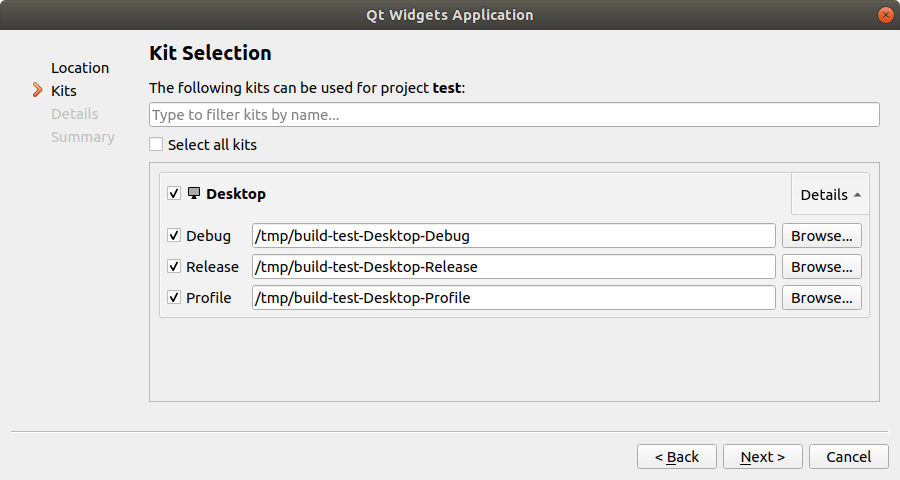Browse for the Debug build directory
This screenshot has width=900, height=480.
822,236
